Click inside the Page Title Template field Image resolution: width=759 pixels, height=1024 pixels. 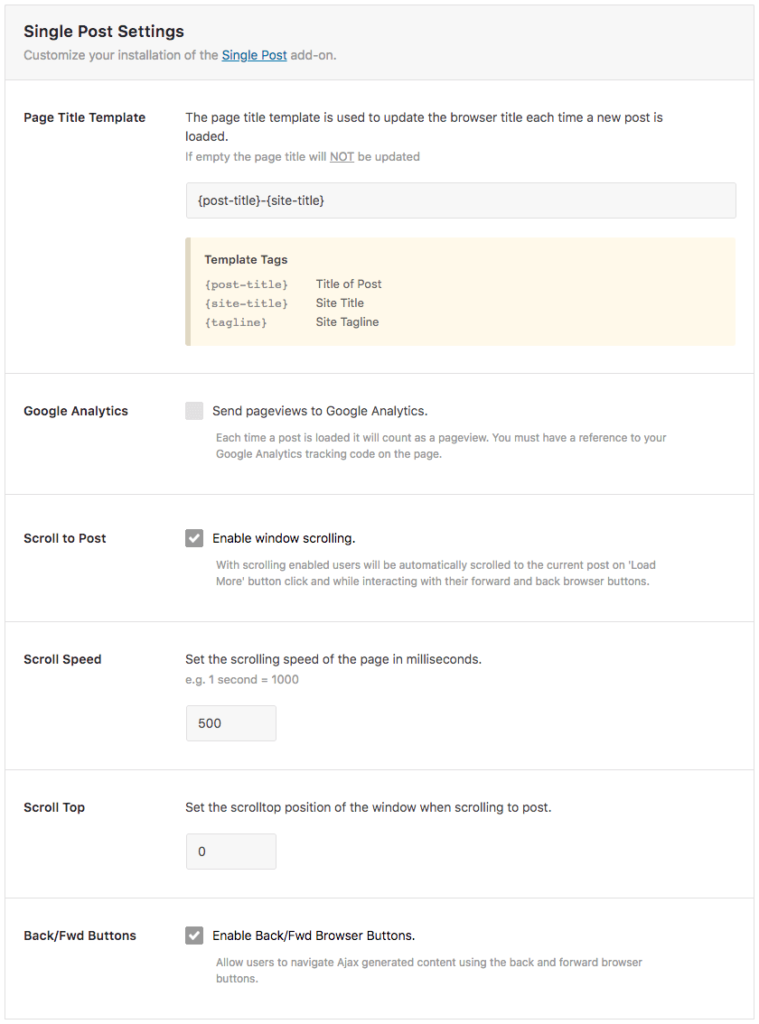point(460,200)
